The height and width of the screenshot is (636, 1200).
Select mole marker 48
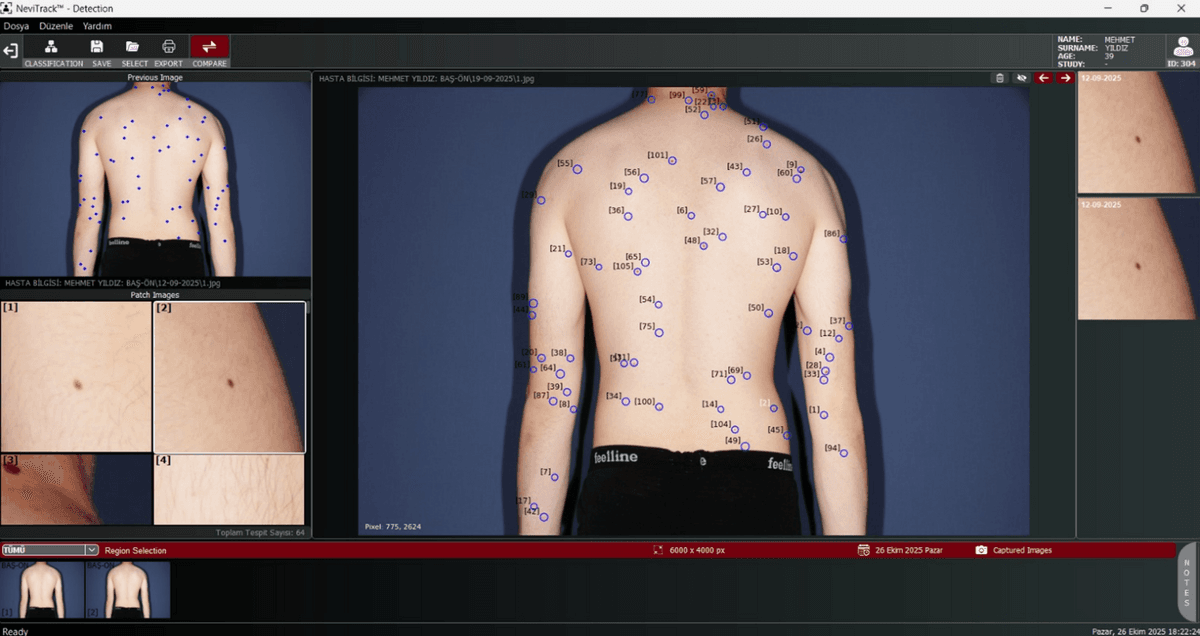pos(704,246)
